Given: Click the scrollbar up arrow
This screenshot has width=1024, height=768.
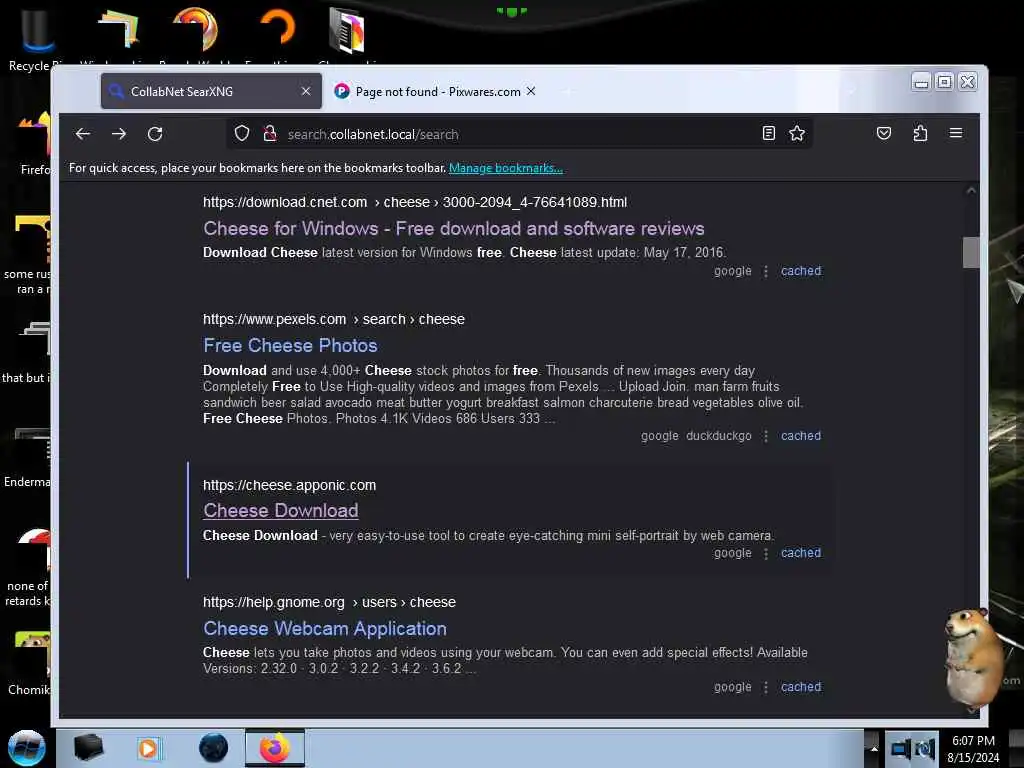Looking at the screenshot, I should click(970, 191).
